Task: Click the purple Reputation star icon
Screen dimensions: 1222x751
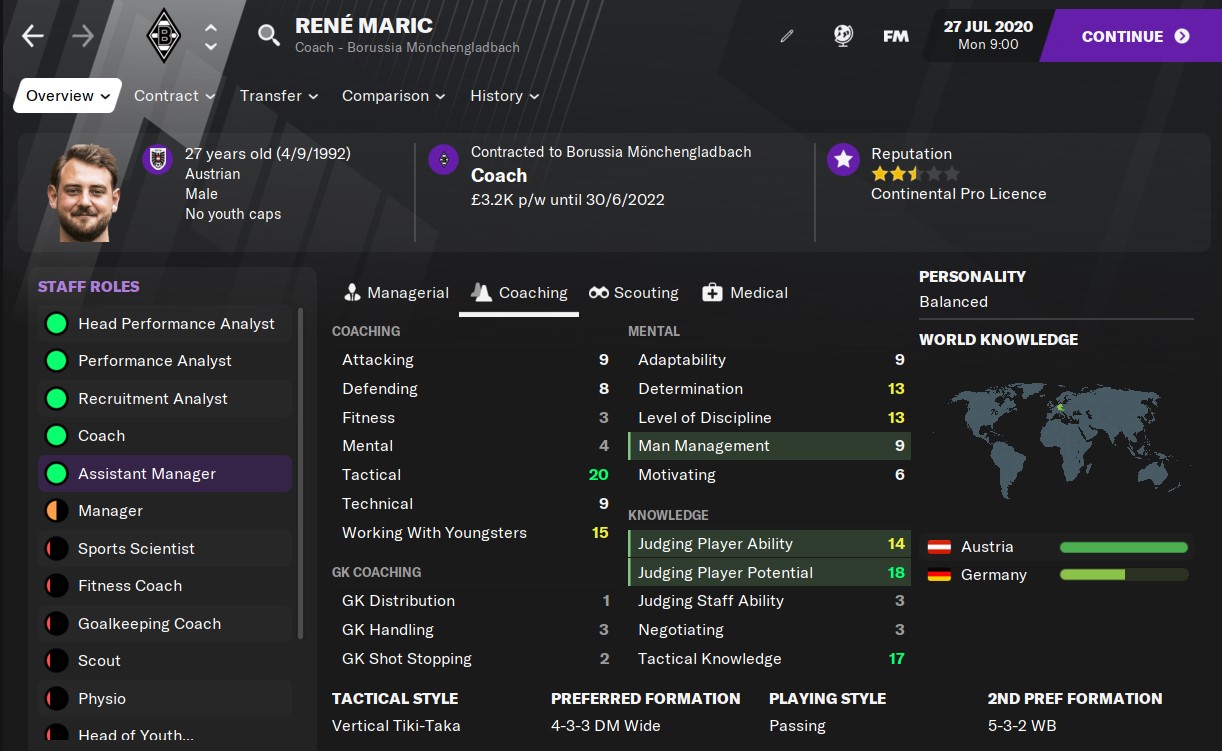Action: (x=843, y=159)
